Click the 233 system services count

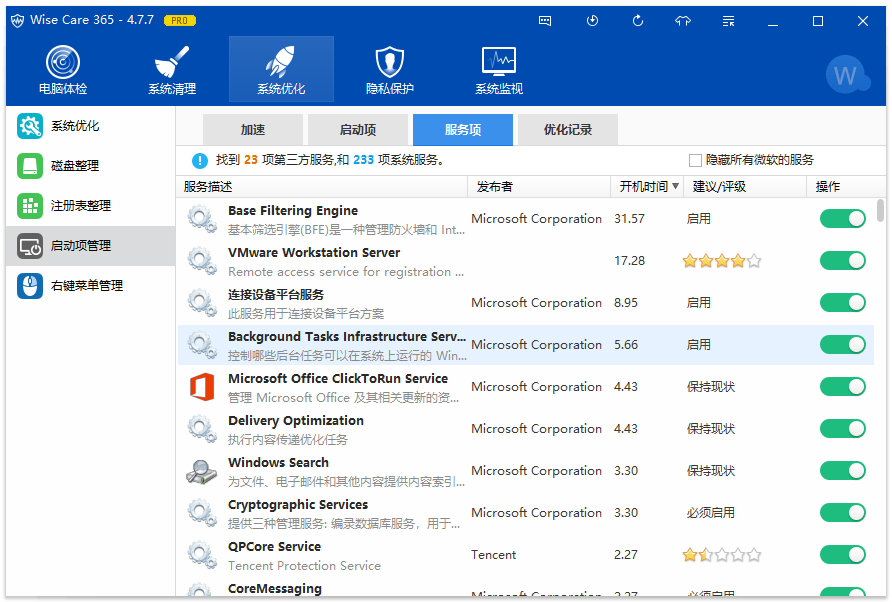click(x=364, y=160)
